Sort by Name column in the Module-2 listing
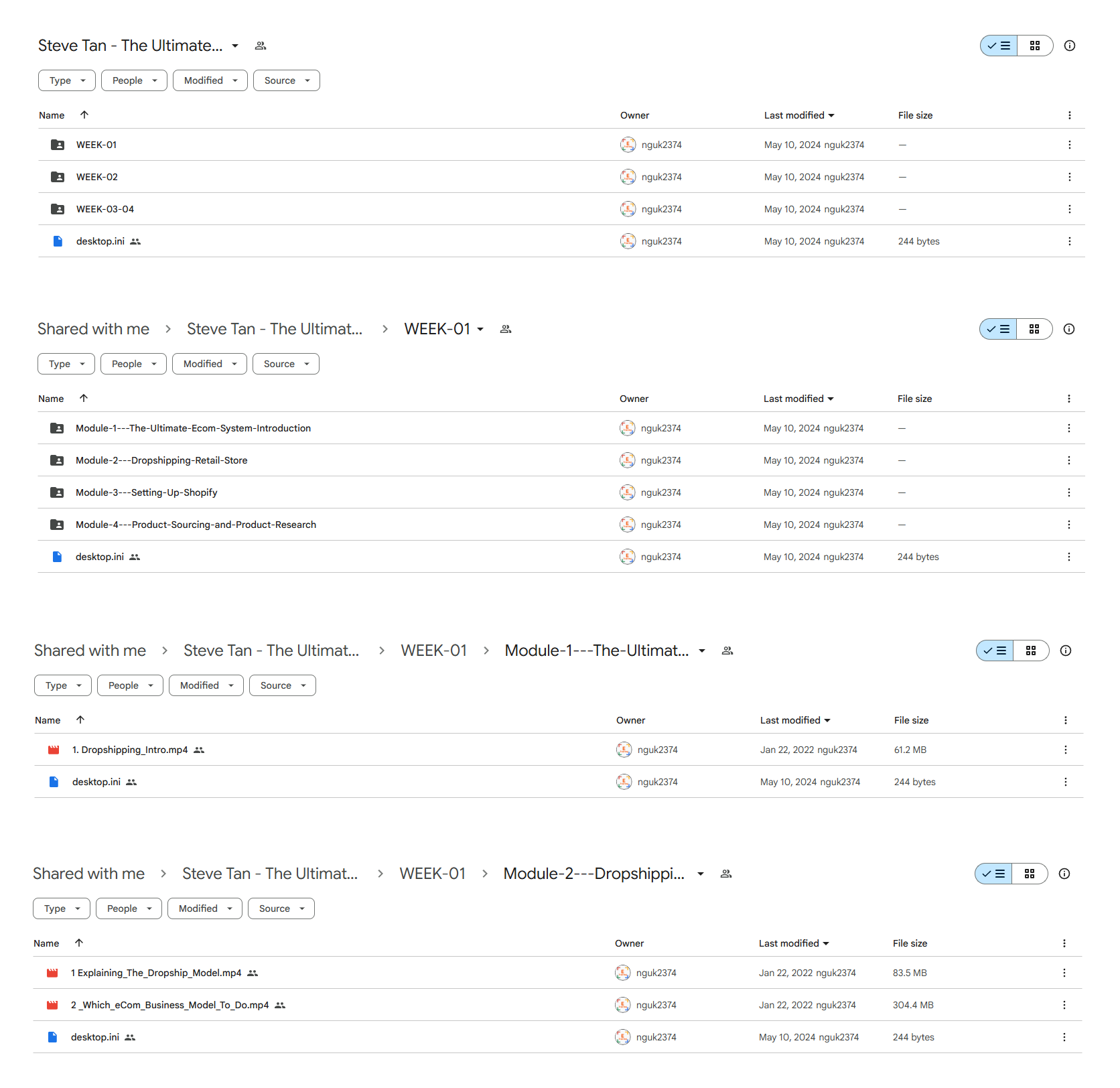This screenshot has width=1120, height=1088. tap(46, 943)
